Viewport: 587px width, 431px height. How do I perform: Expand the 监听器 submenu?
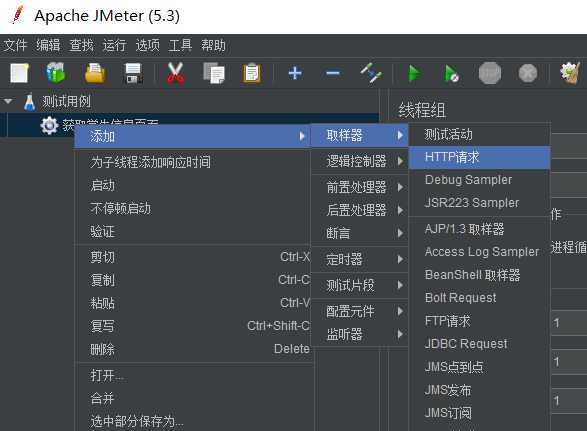click(x=359, y=334)
